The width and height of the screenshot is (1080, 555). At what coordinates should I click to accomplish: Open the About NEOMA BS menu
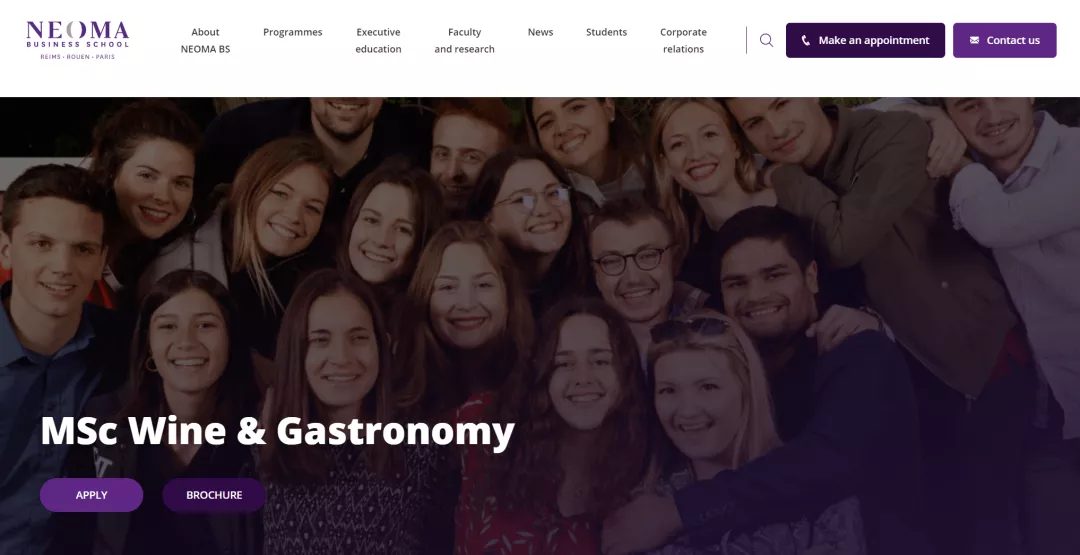coord(205,41)
